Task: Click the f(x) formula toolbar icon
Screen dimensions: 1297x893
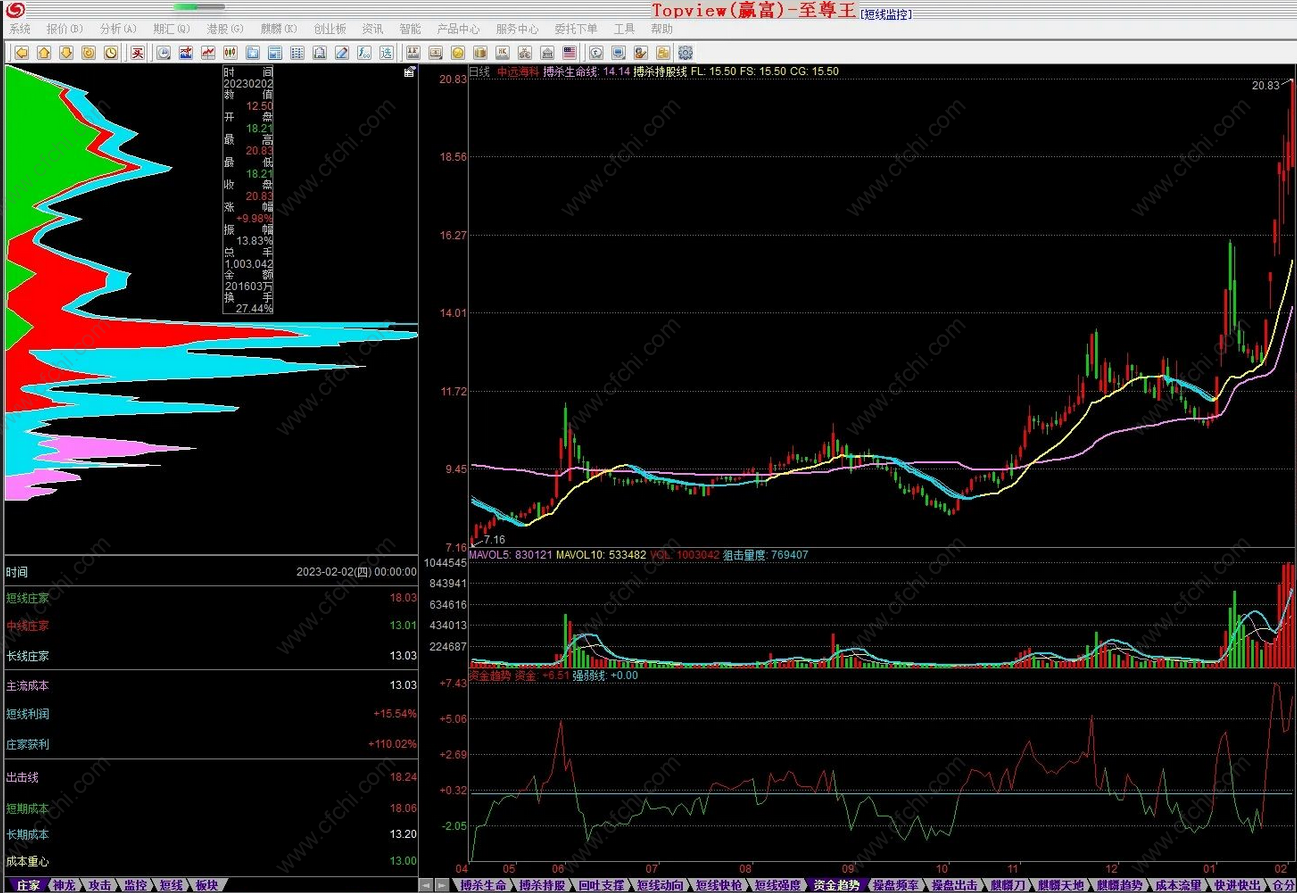Action: [364, 52]
